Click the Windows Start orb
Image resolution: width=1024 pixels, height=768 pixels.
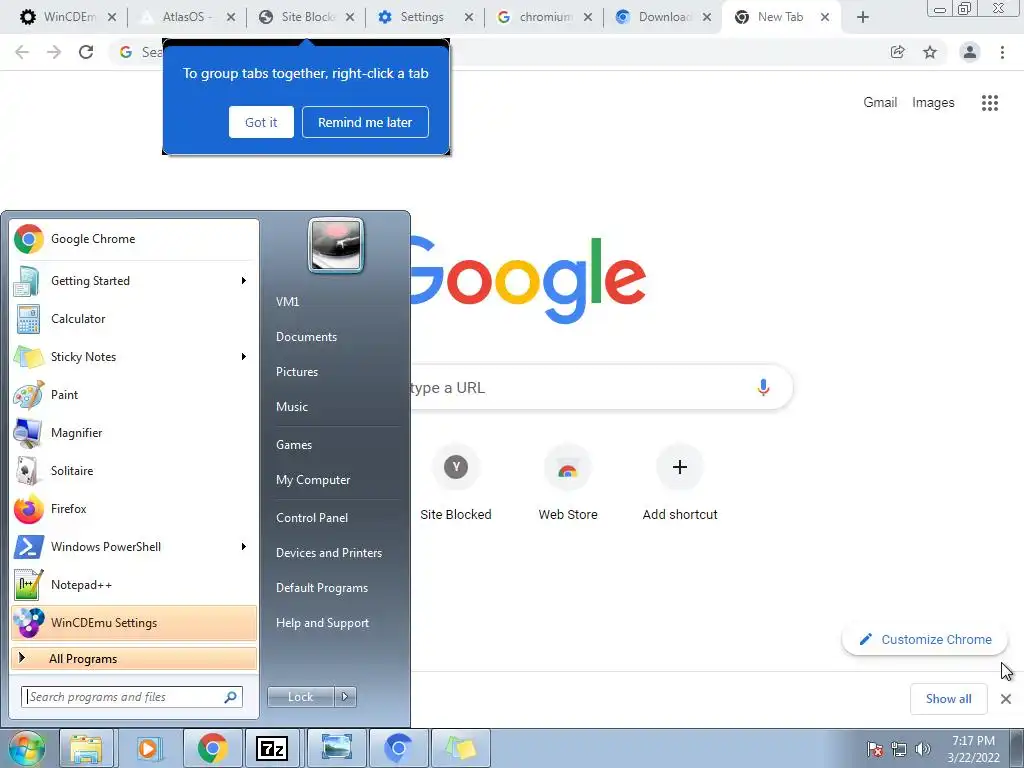click(27, 749)
